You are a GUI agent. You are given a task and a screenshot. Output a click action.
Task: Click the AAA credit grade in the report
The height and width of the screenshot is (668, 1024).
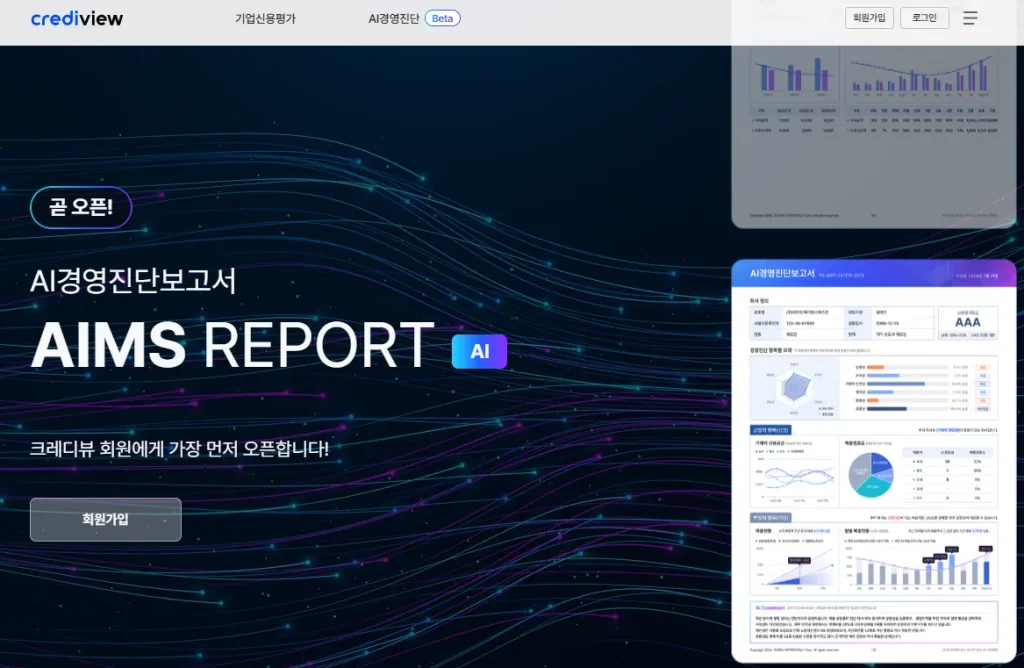pyautogui.click(x=967, y=322)
